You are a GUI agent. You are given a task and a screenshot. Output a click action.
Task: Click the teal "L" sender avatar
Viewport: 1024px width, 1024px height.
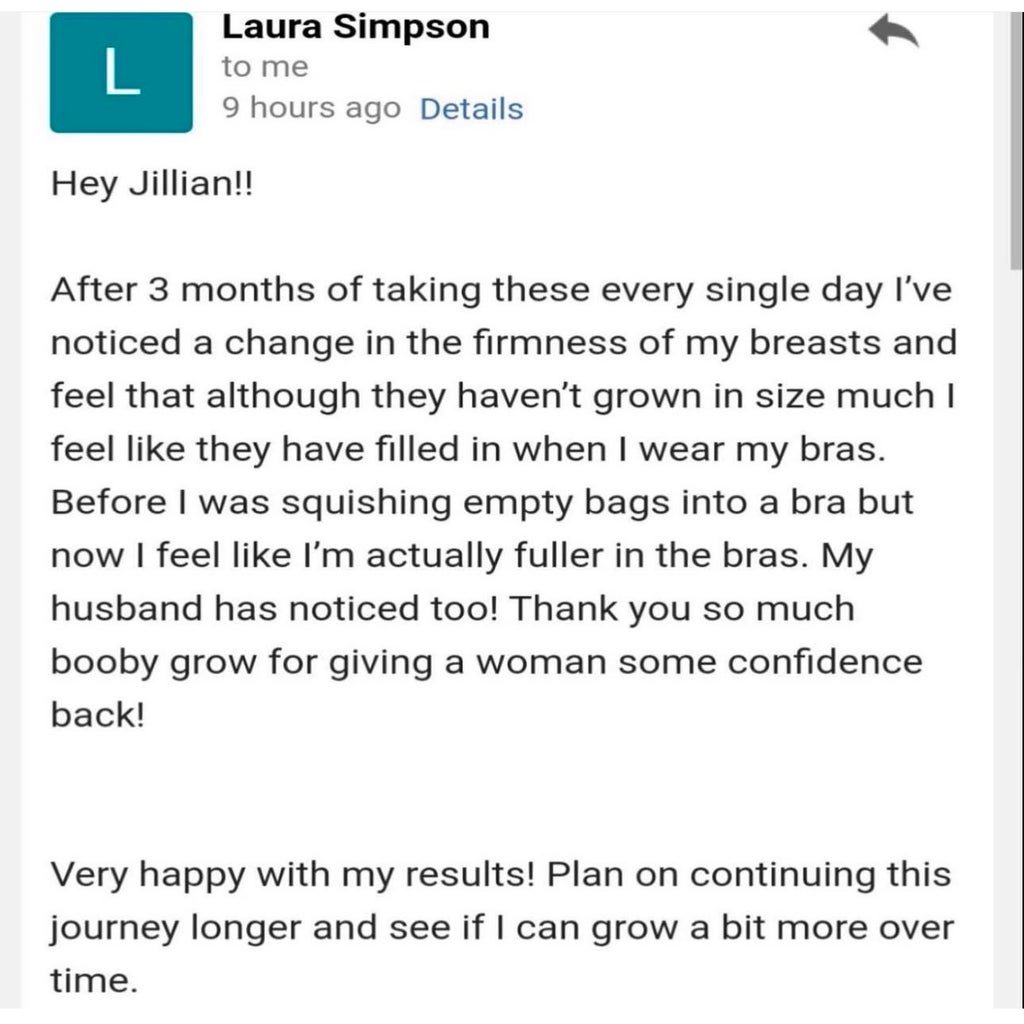pos(121,73)
